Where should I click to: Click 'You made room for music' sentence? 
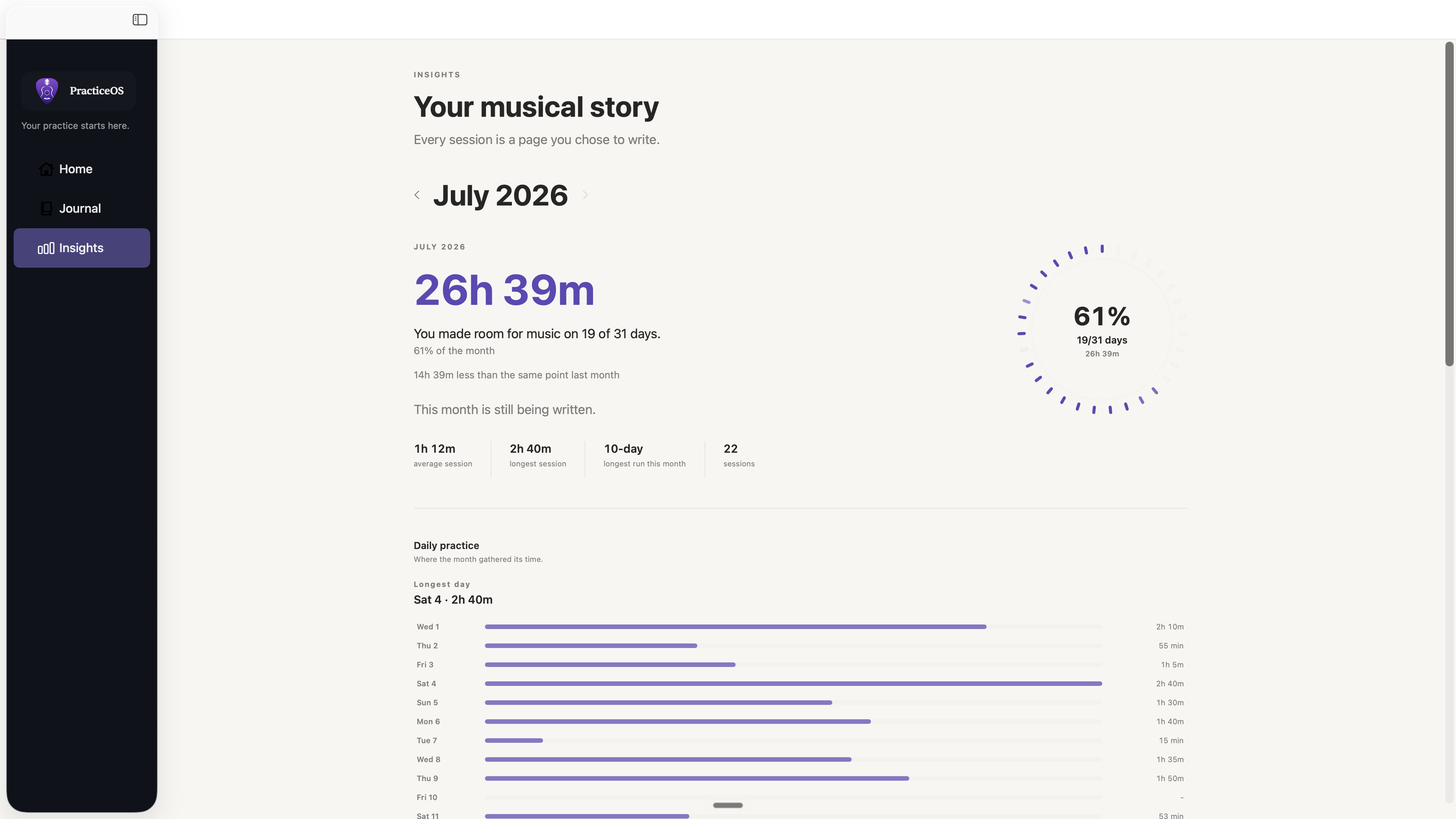(x=537, y=334)
